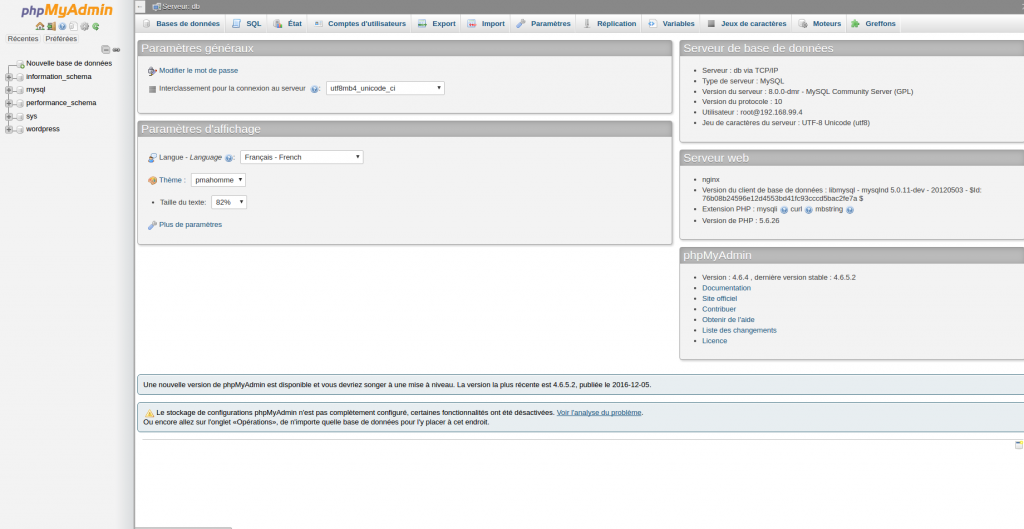Open the Taille du texte dropdown
This screenshot has height=529, width=1024.
click(x=229, y=202)
